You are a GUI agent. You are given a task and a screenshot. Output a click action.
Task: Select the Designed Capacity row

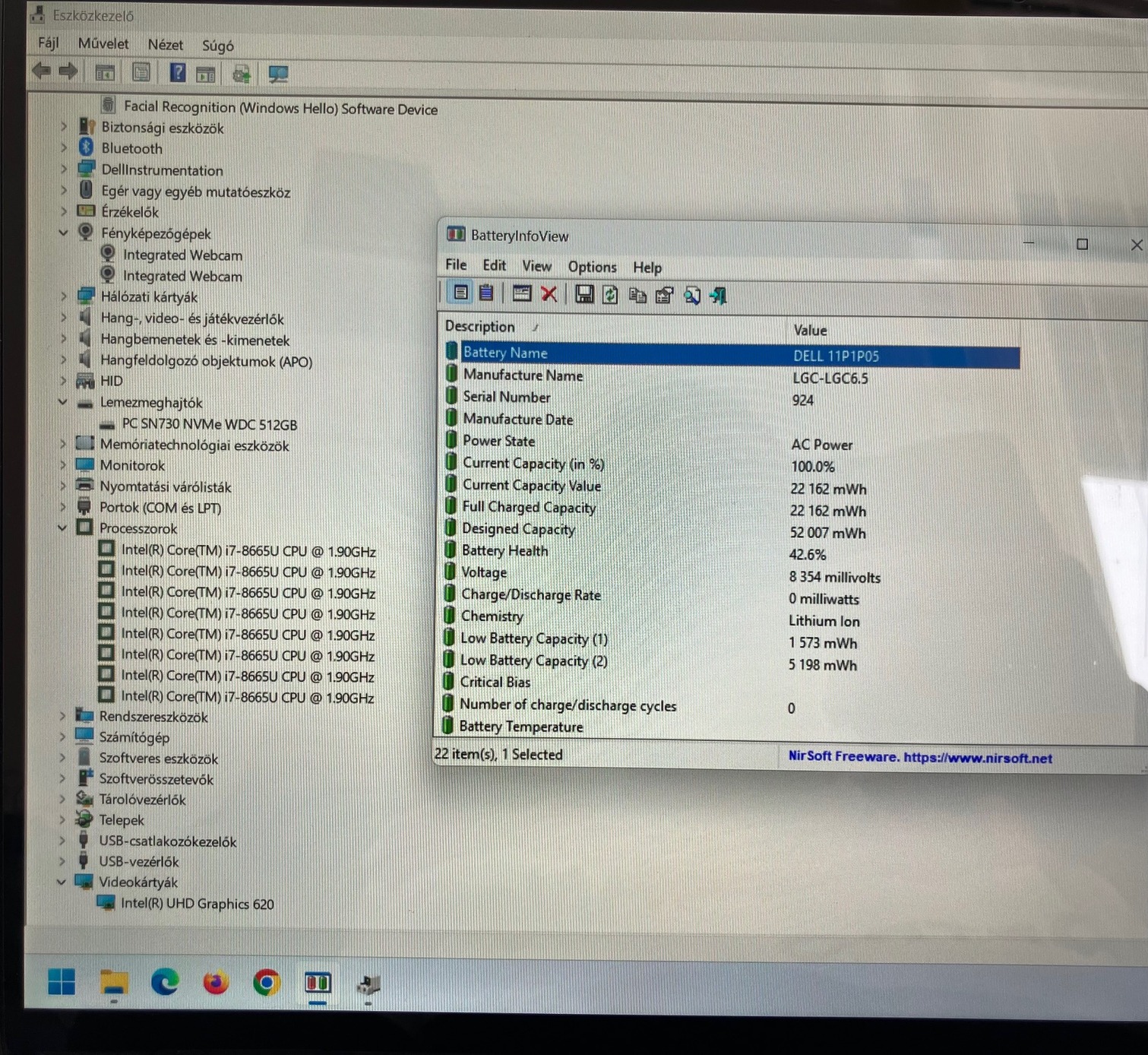pos(730,531)
